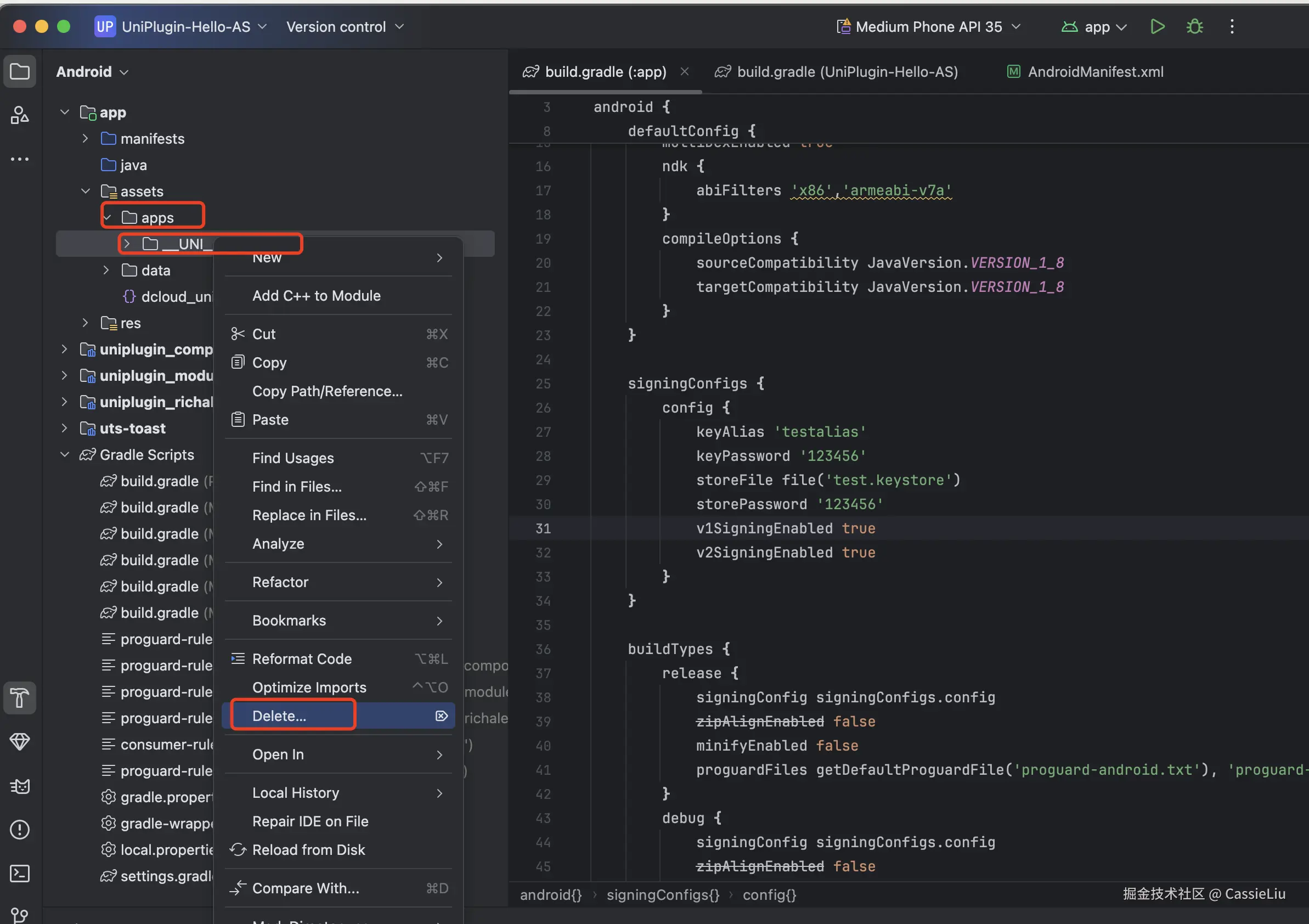Close the build.gradle (:app) tab
Viewport: 1309px width, 924px height.
point(685,72)
